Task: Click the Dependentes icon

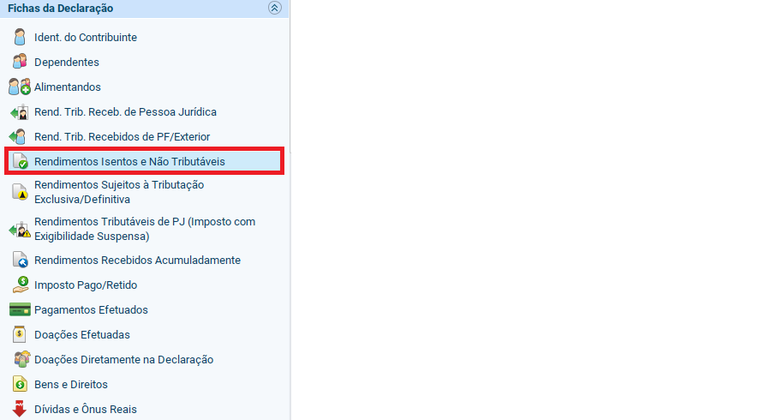Action: [19, 62]
